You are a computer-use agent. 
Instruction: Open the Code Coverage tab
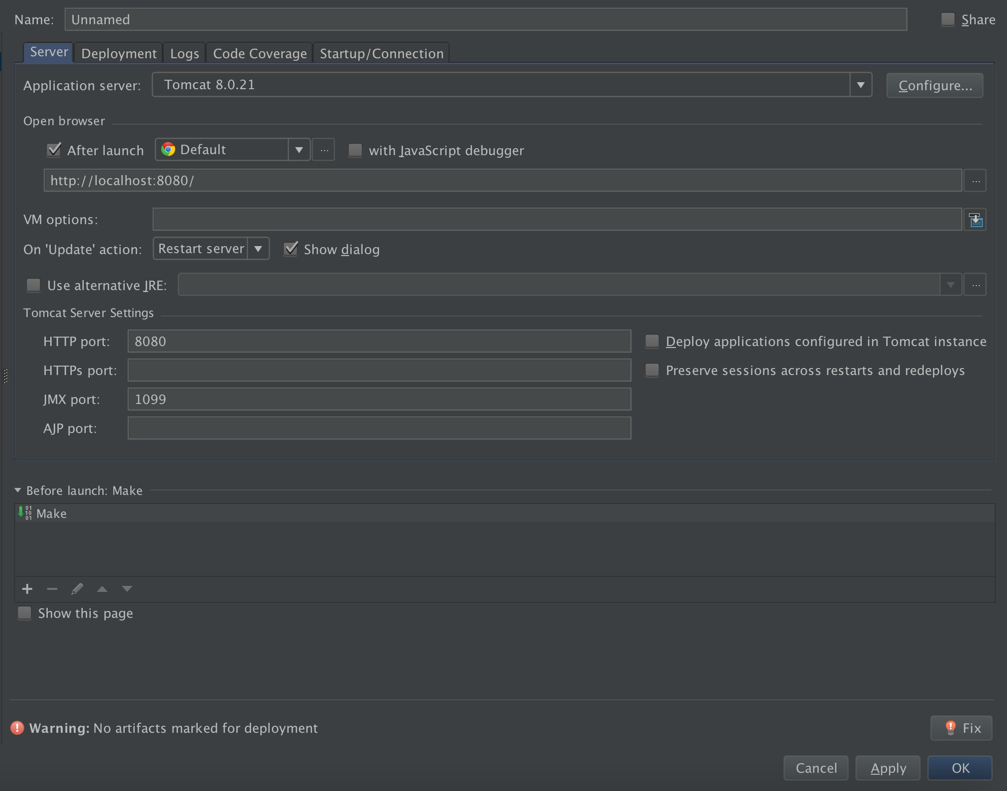coord(259,53)
